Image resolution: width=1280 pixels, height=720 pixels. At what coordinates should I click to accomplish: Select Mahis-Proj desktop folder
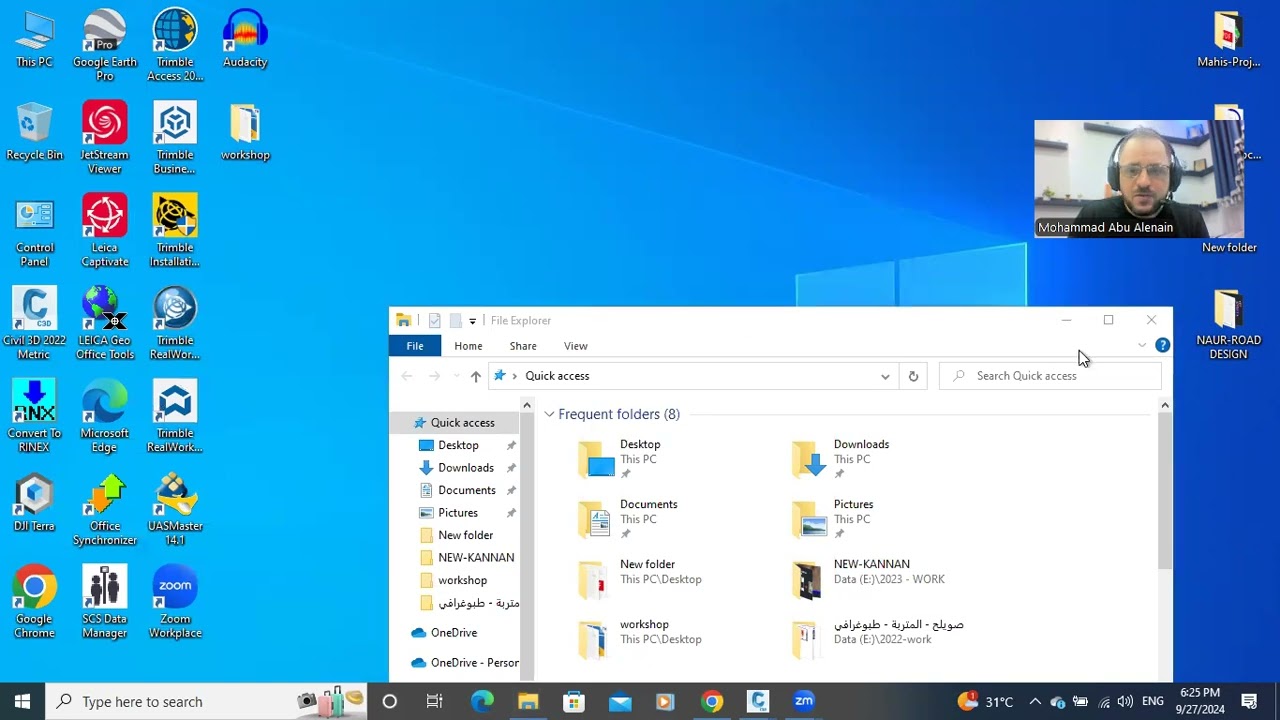[1228, 39]
